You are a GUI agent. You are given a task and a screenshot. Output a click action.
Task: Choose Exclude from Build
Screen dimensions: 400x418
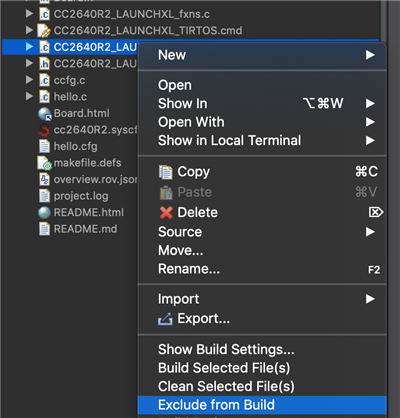pos(262,405)
